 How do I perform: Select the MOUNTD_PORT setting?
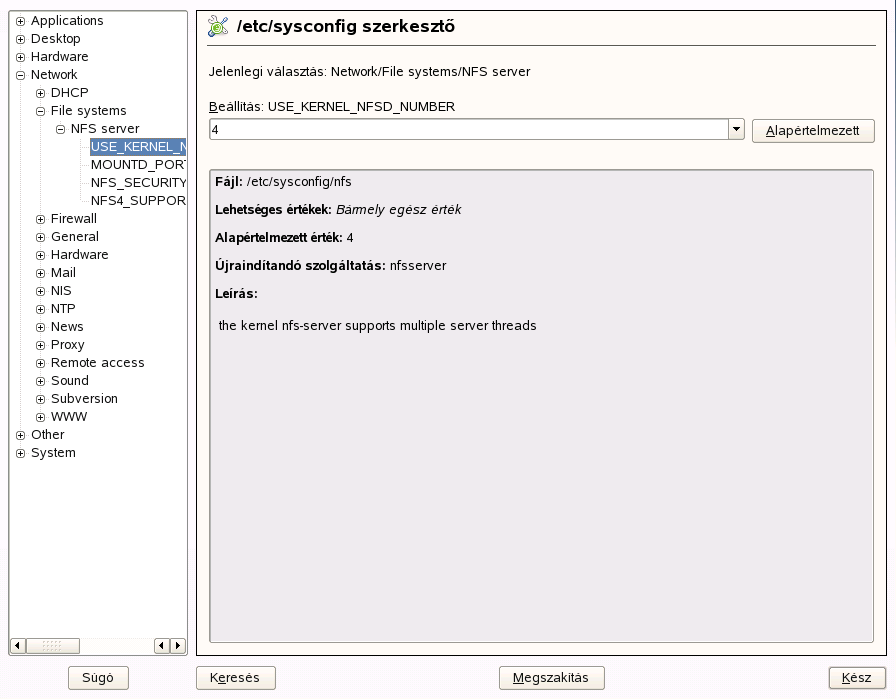click(140, 164)
